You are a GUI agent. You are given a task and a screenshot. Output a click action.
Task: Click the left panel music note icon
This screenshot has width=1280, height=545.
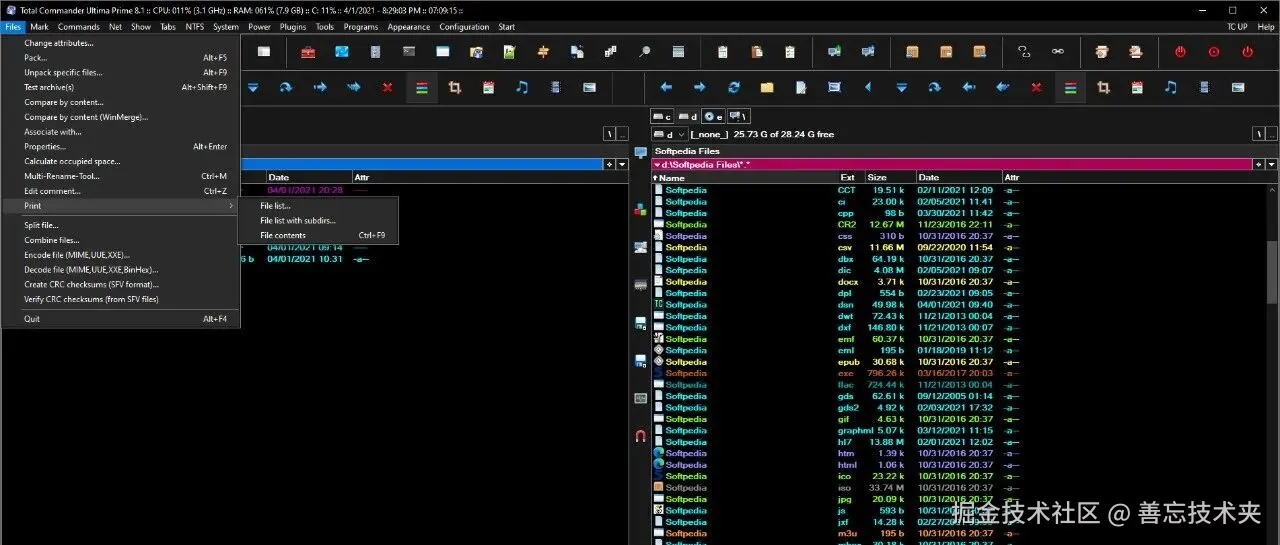(x=521, y=88)
